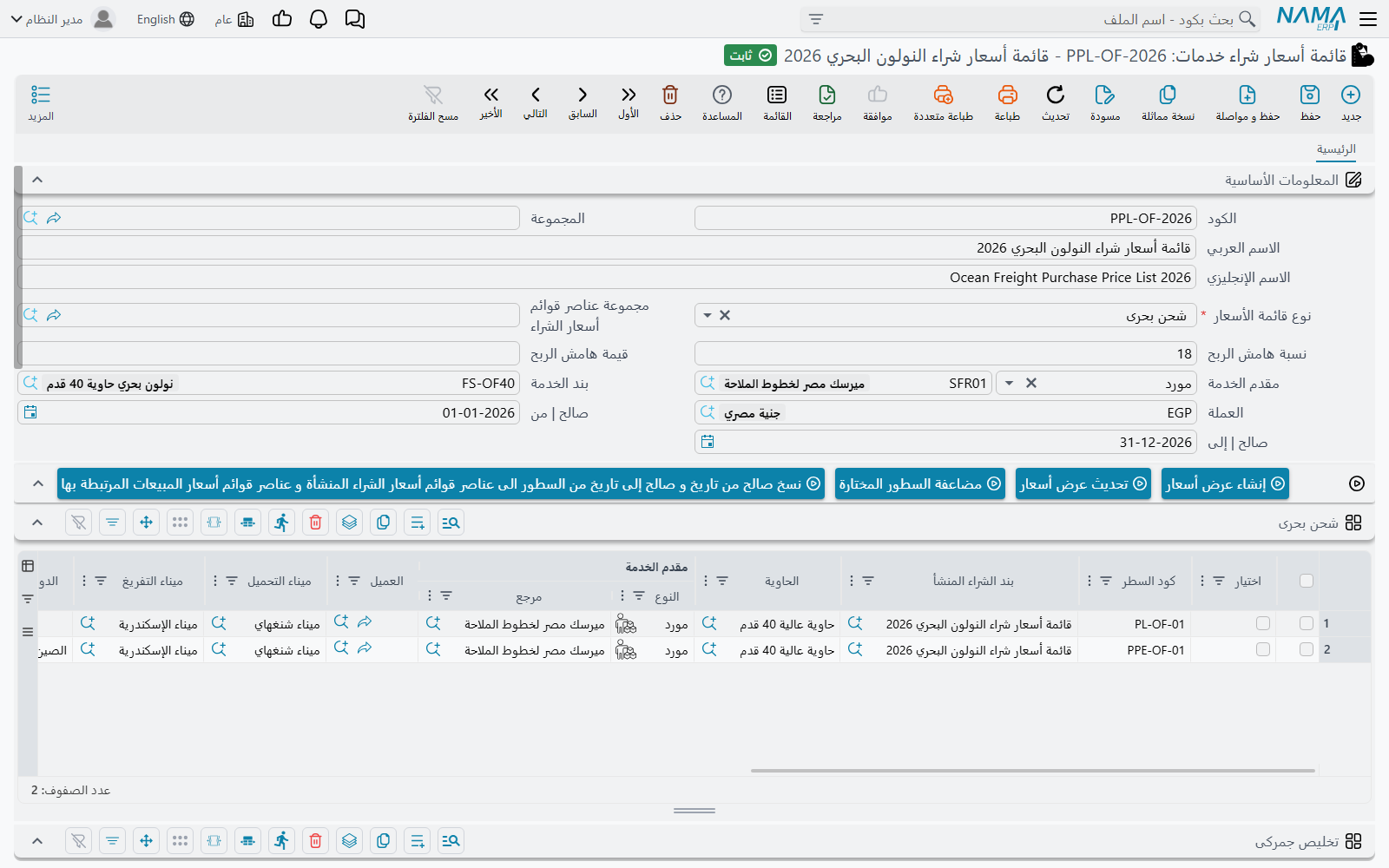Viewport: 1389px width, 868px height.
Task: Go to the الأخير last record
Action: pos(491,102)
